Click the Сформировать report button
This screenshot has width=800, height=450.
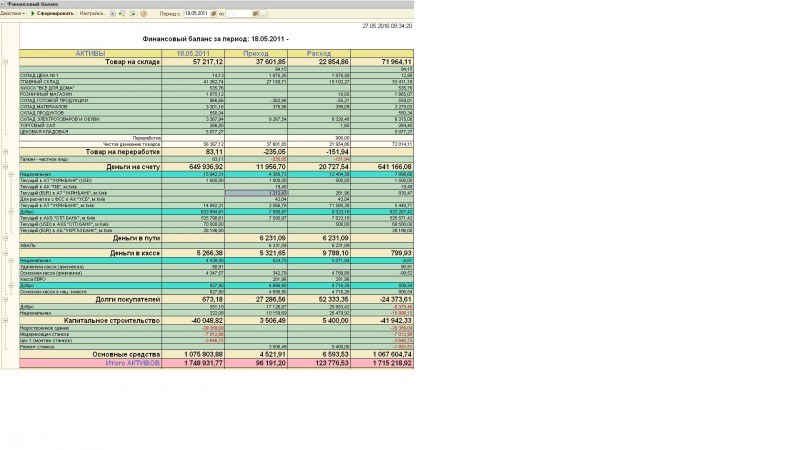(52, 13)
